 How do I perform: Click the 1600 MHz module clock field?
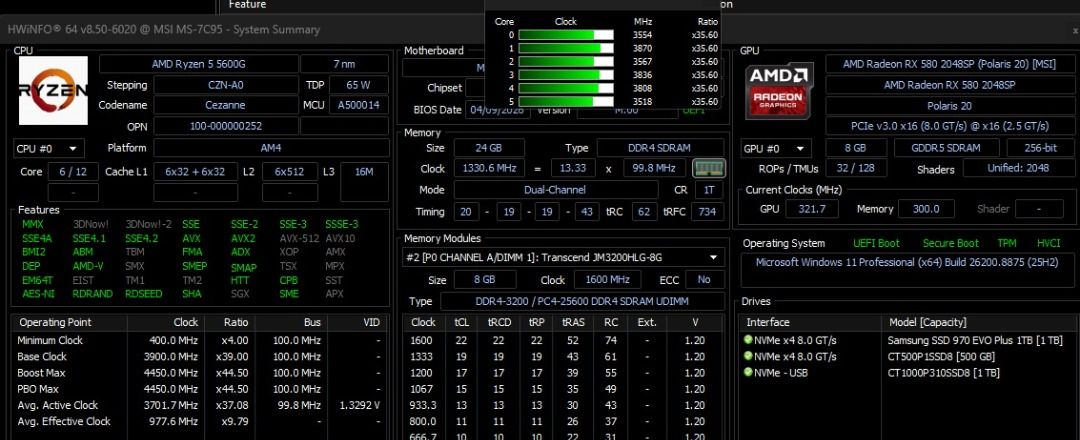point(608,280)
